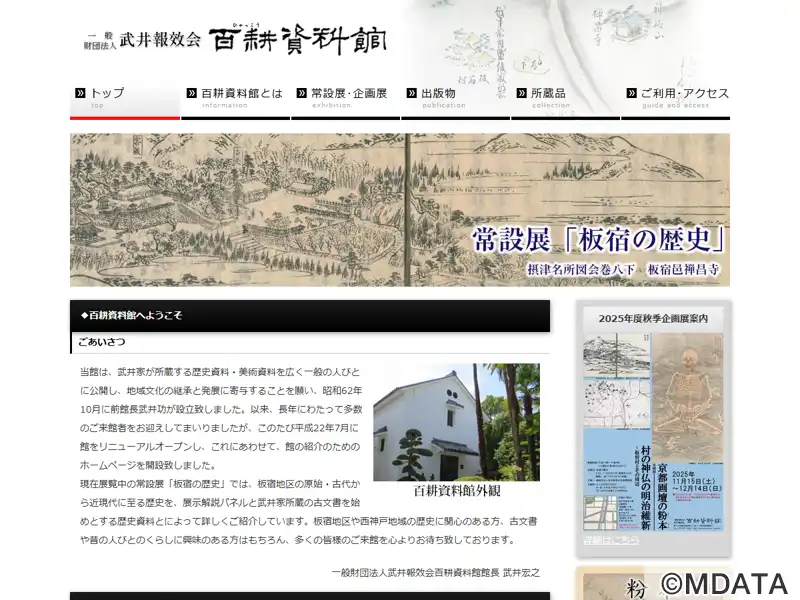
Task: Click the 2025年度秋季企画展案内 heading
Action: [x=653, y=318]
